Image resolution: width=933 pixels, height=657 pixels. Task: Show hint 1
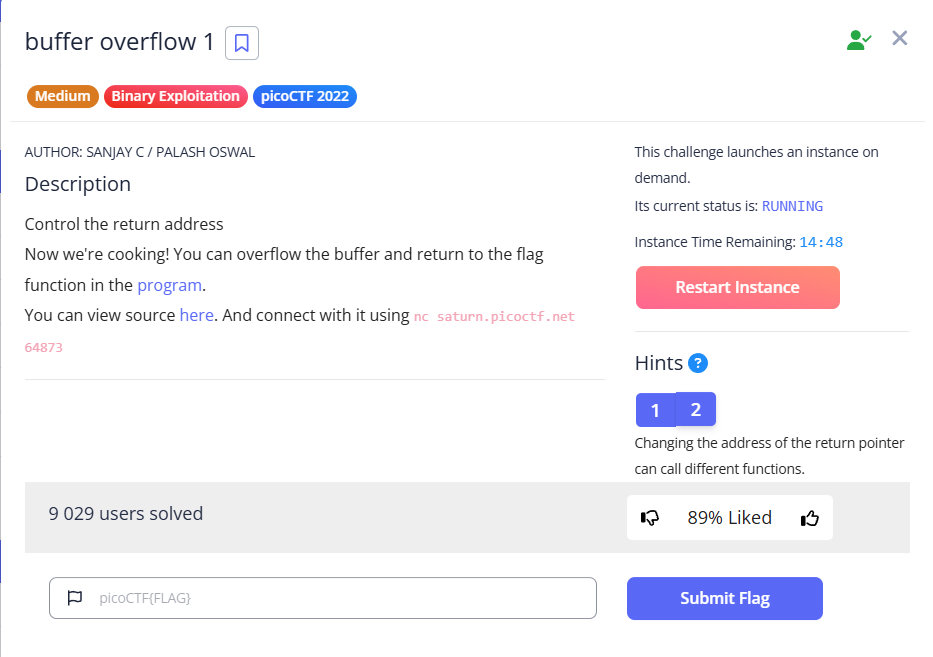[655, 410]
